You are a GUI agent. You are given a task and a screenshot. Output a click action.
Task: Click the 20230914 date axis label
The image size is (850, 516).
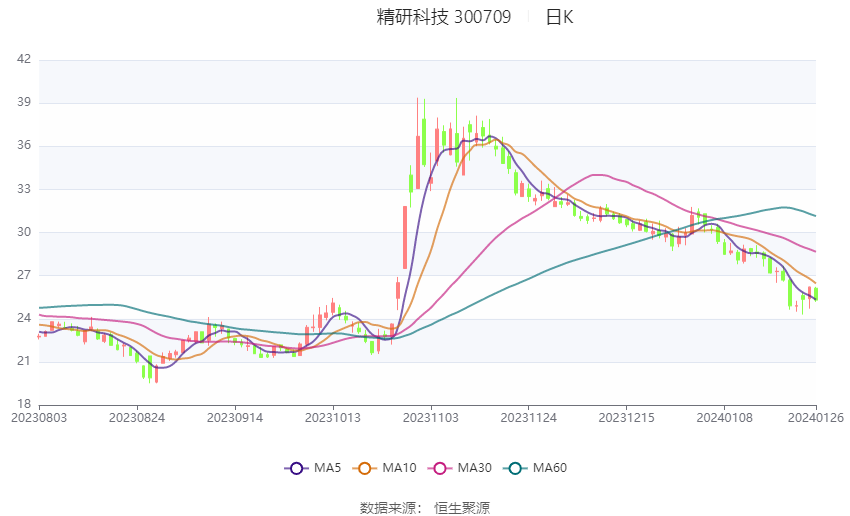(x=235, y=418)
